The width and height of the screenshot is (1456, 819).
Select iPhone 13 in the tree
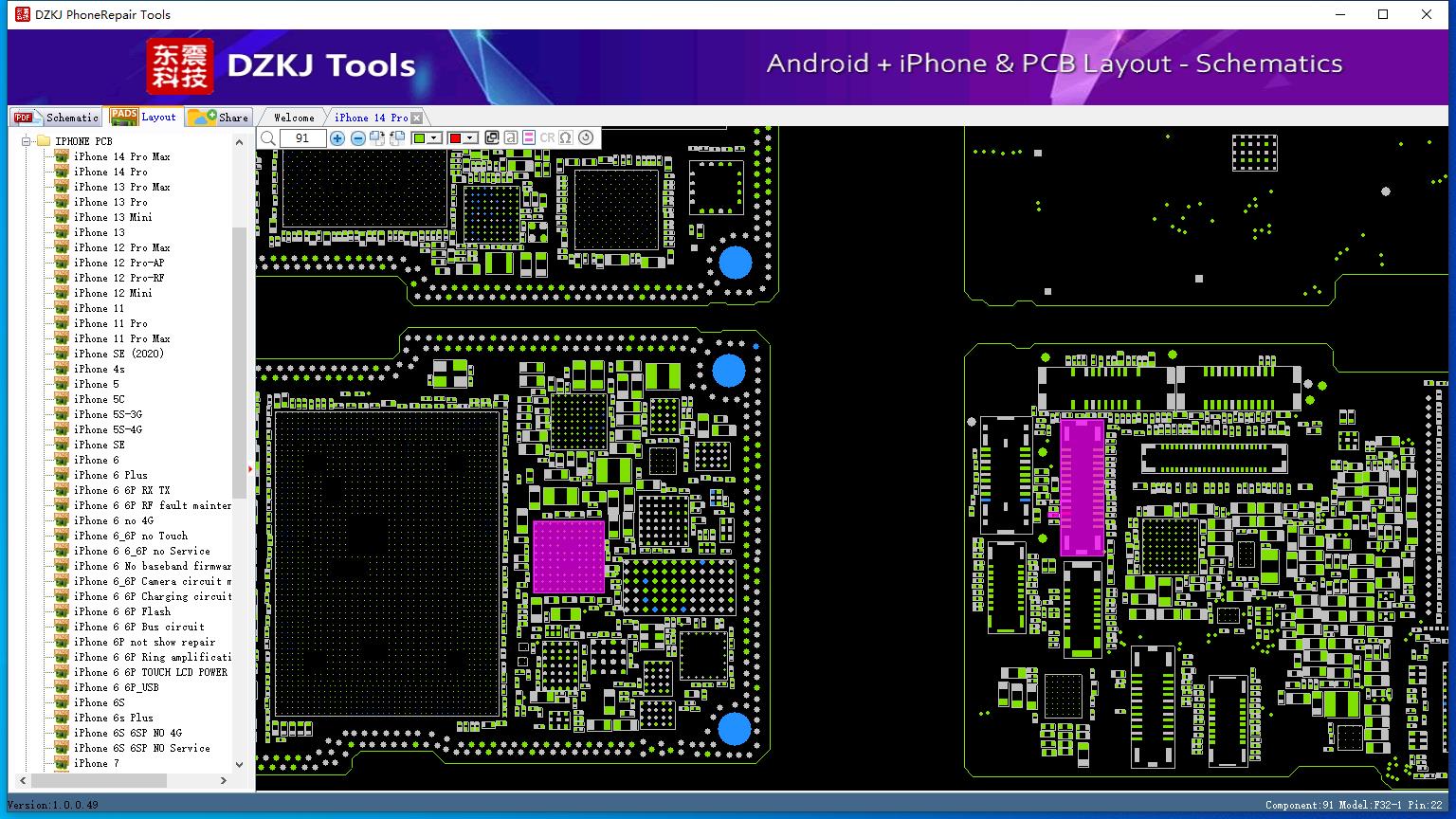100,232
